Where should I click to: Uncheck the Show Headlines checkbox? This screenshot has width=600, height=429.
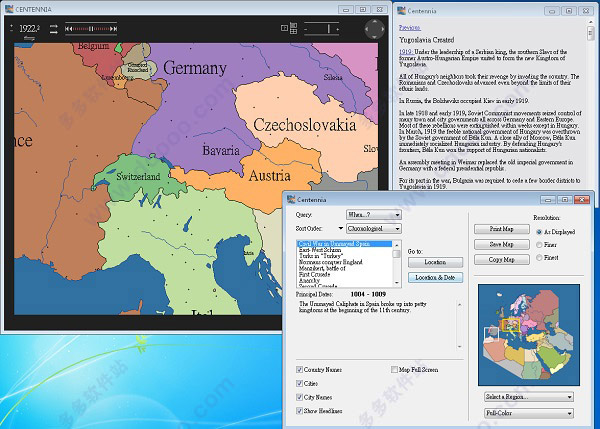299,411
